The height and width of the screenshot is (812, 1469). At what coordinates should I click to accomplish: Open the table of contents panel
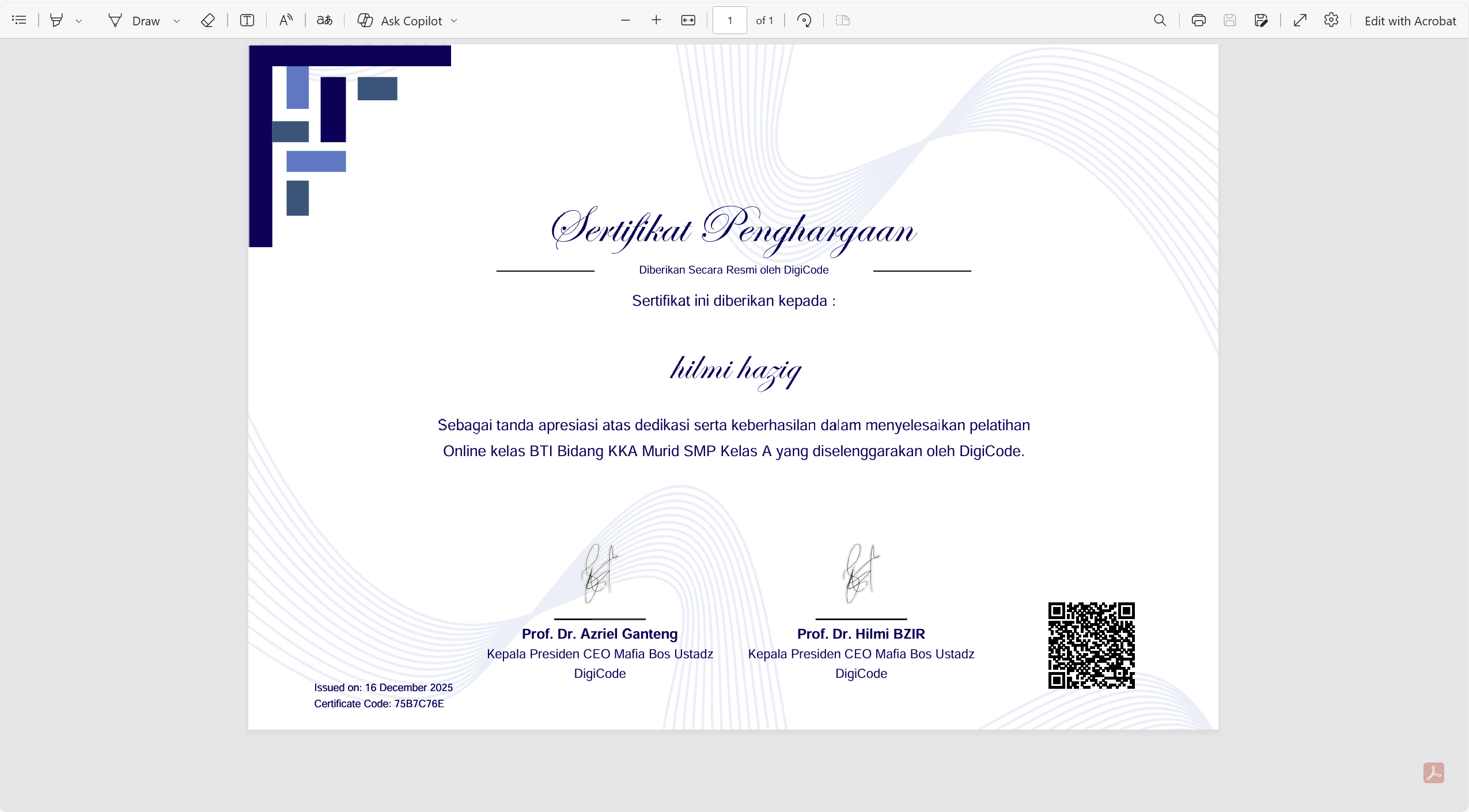[19, 20]
